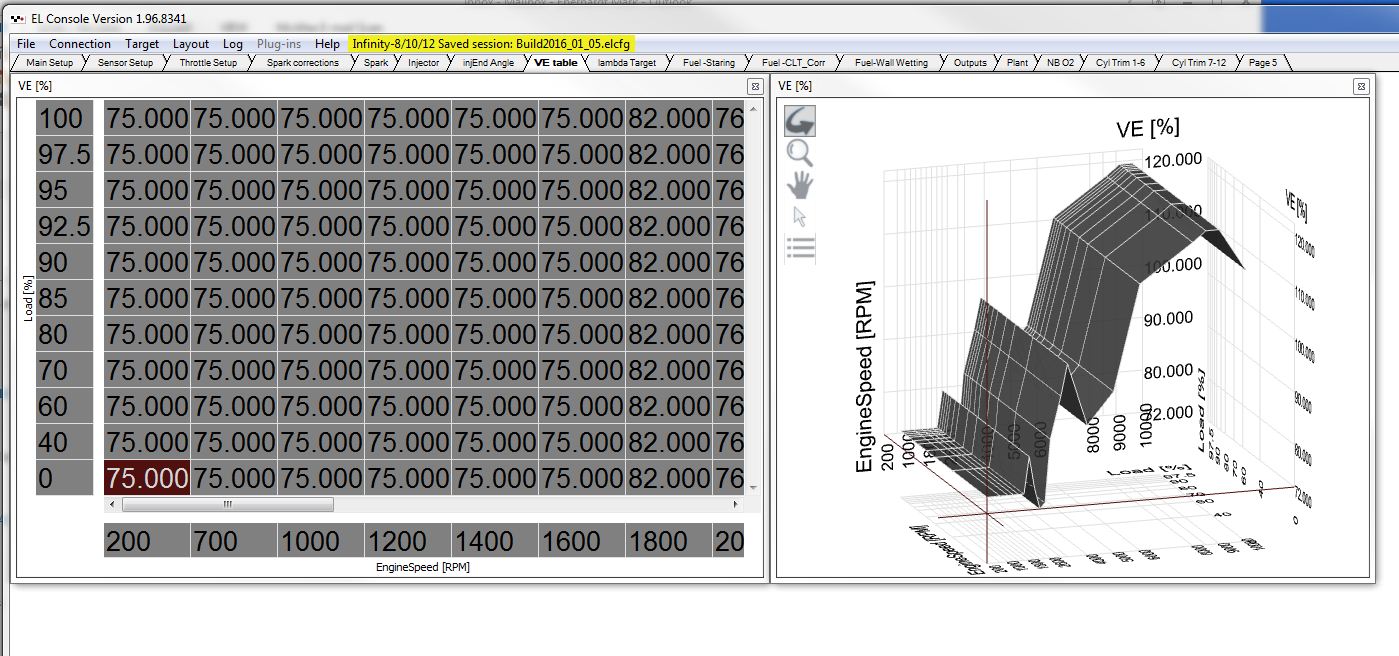
Task: Expand the Target menu
Action: point(142,44)
